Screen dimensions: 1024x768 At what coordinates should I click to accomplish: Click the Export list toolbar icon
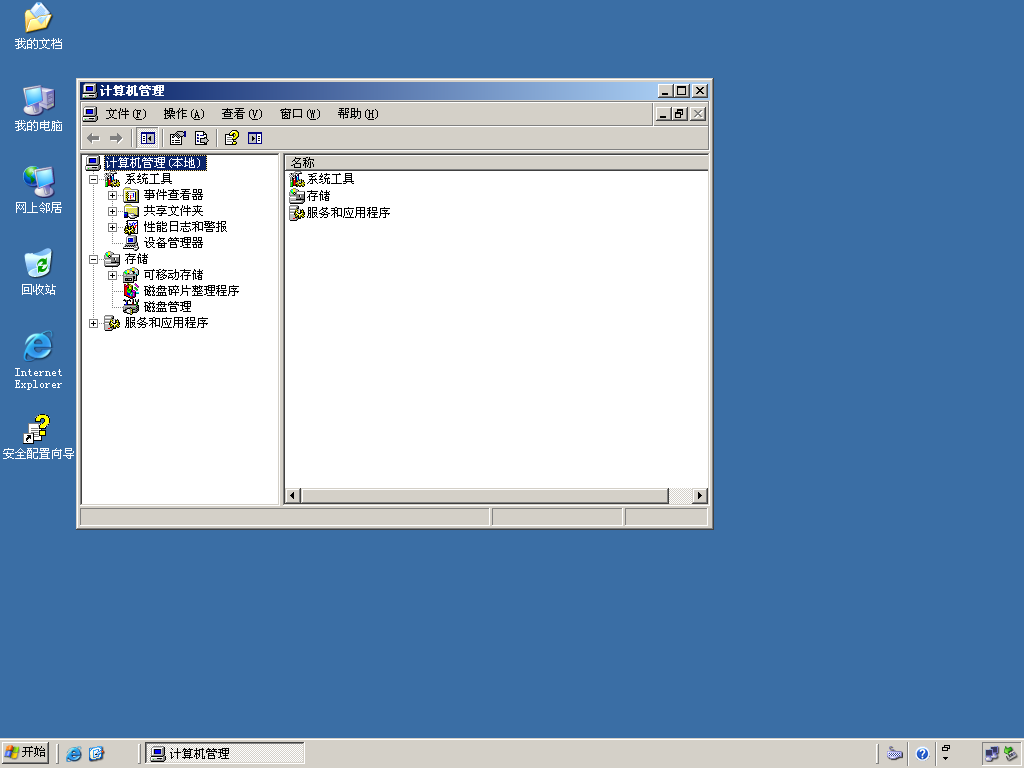[x=201, y=138]
